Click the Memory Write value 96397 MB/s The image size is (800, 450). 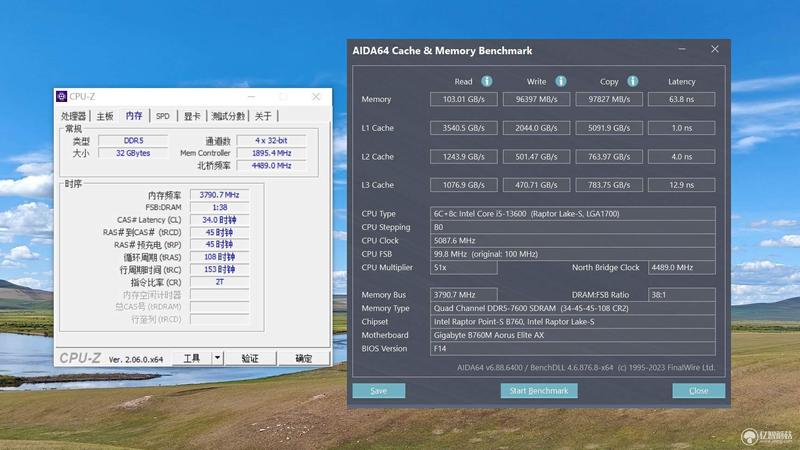coord(536,99)
